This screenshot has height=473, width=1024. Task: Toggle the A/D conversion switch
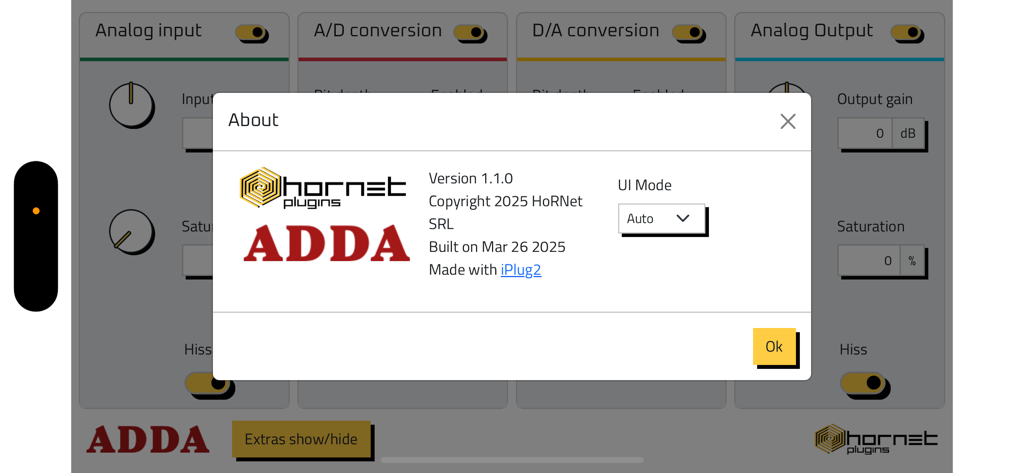469,32
